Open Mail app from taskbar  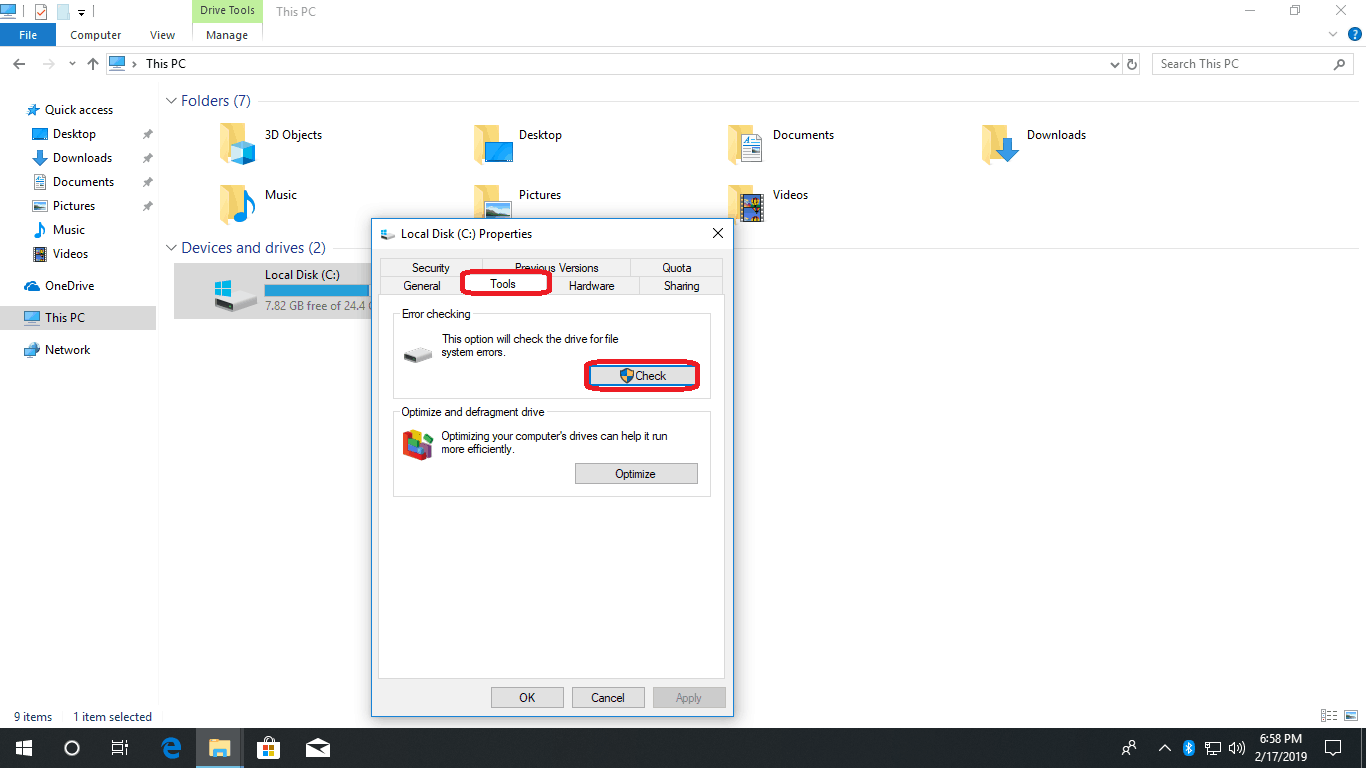pyautogui.click(x=317, y=748)
